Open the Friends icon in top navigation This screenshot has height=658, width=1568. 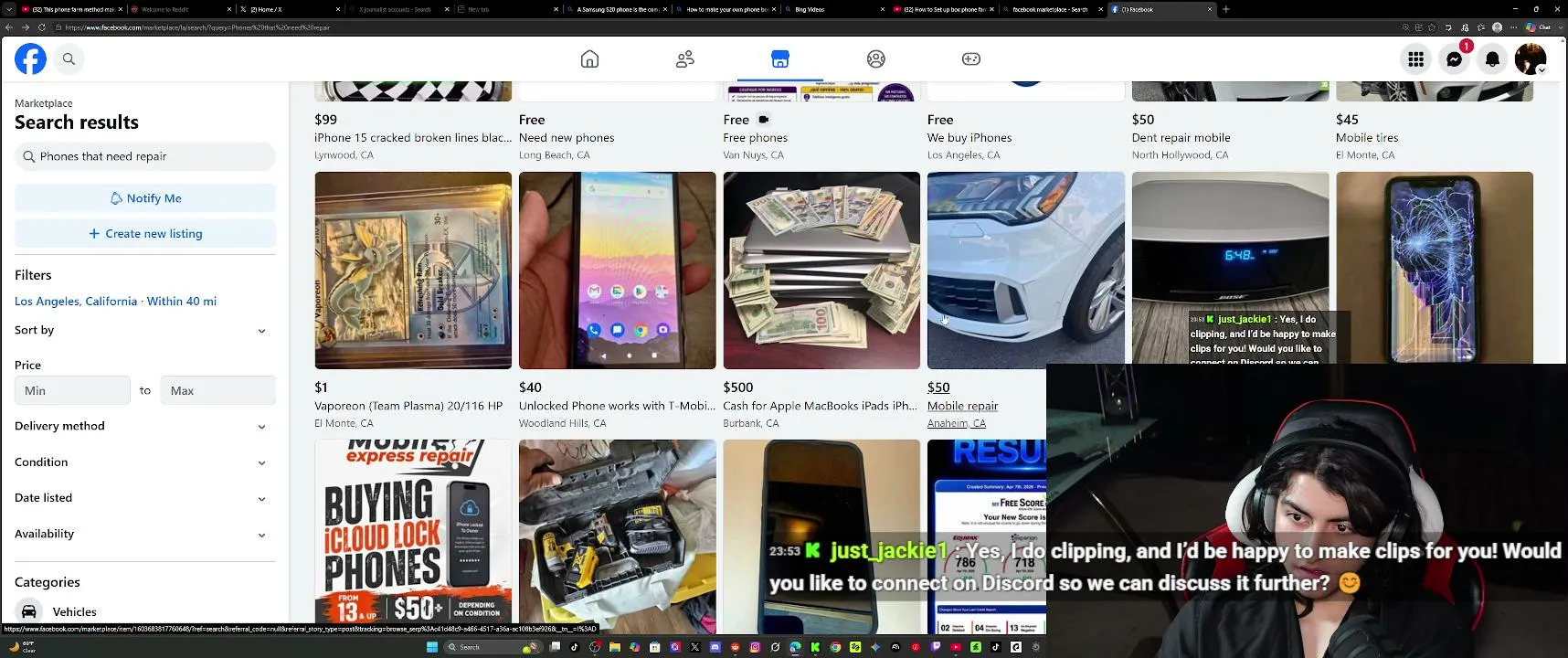[685, 59]
